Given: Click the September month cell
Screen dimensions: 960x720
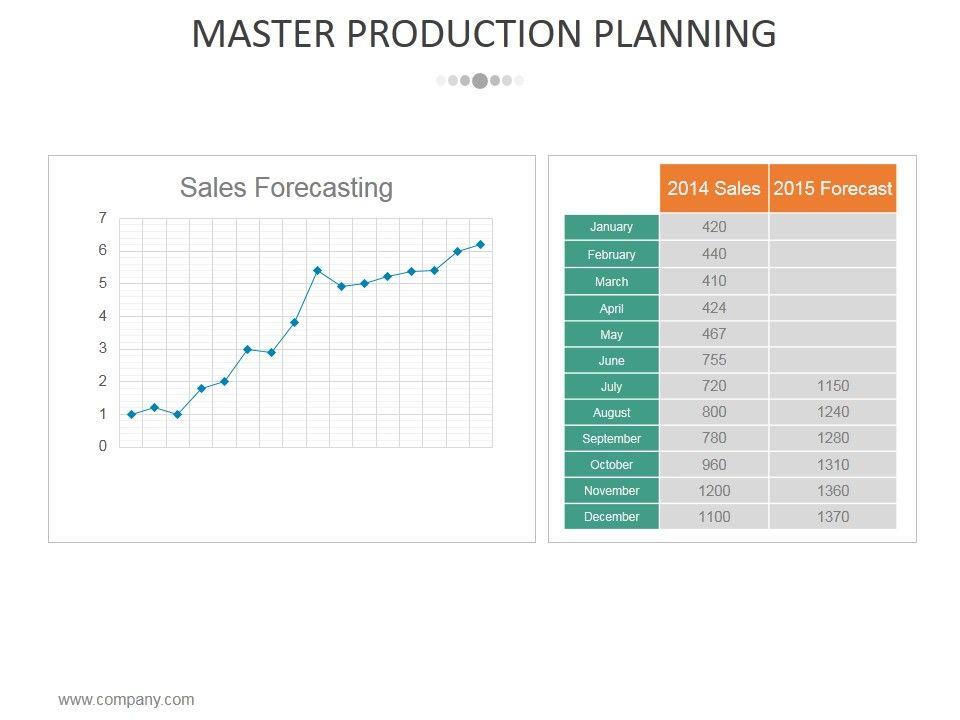Looking at the screenshot, I should 612,439.
